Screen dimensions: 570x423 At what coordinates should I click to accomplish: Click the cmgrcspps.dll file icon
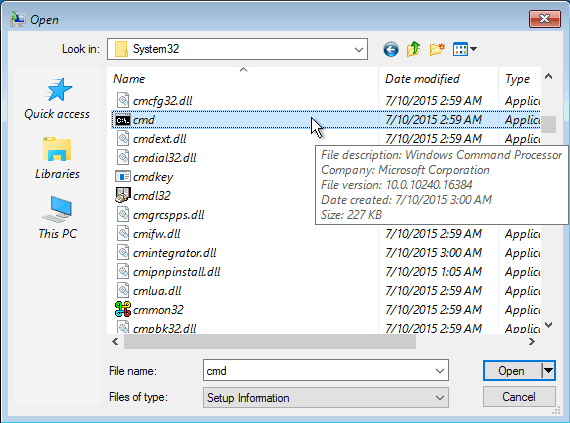(123, 215)
